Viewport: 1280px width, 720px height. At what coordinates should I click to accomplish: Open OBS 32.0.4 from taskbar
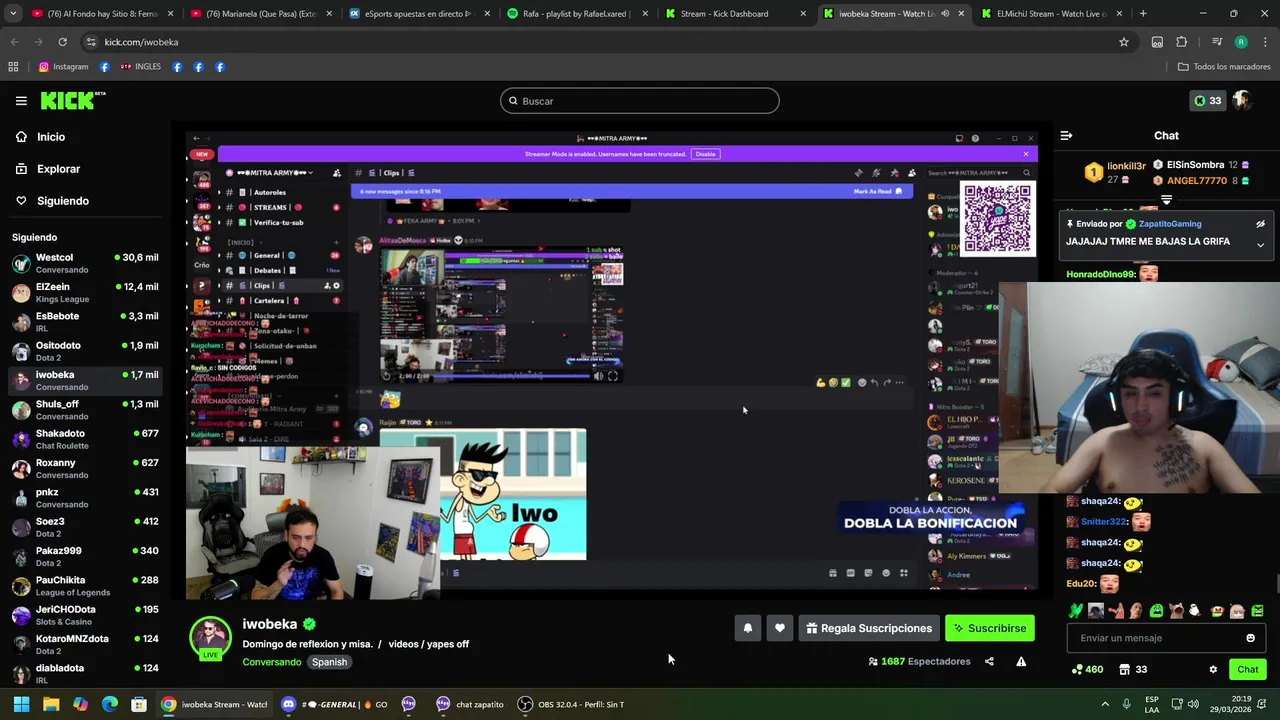point(571,704)
